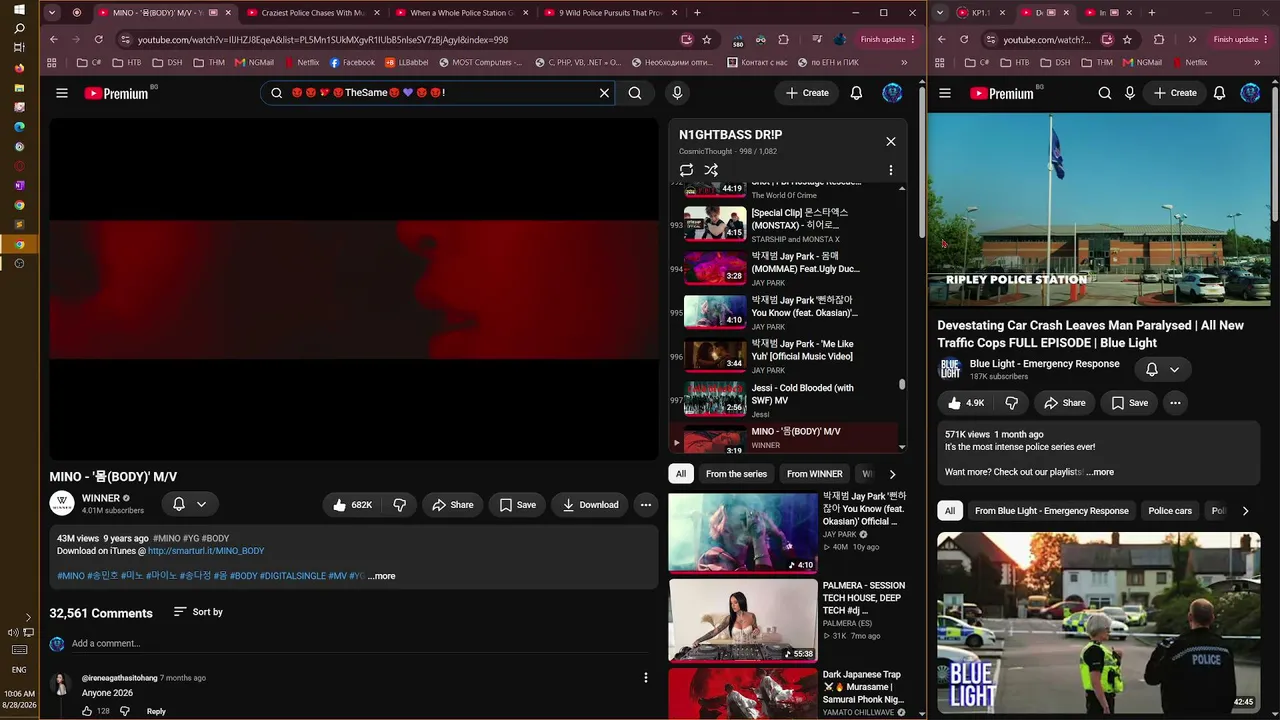Open more actions for MINO BODY video
The image size is (1280, 720).
pos(646,505)
